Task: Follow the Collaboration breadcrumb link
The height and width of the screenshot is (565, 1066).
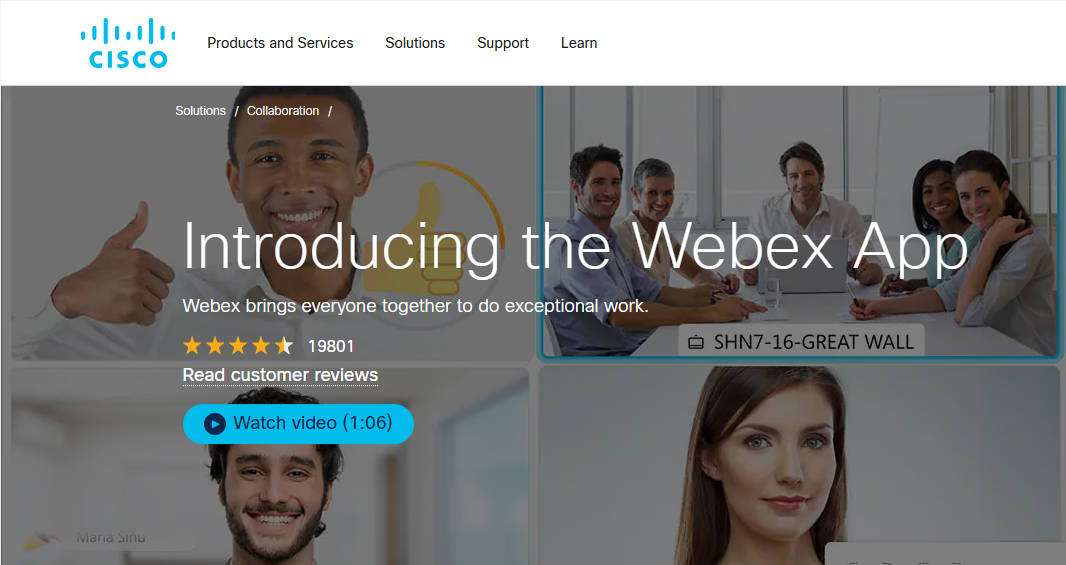Action: (x=282, y=111)
